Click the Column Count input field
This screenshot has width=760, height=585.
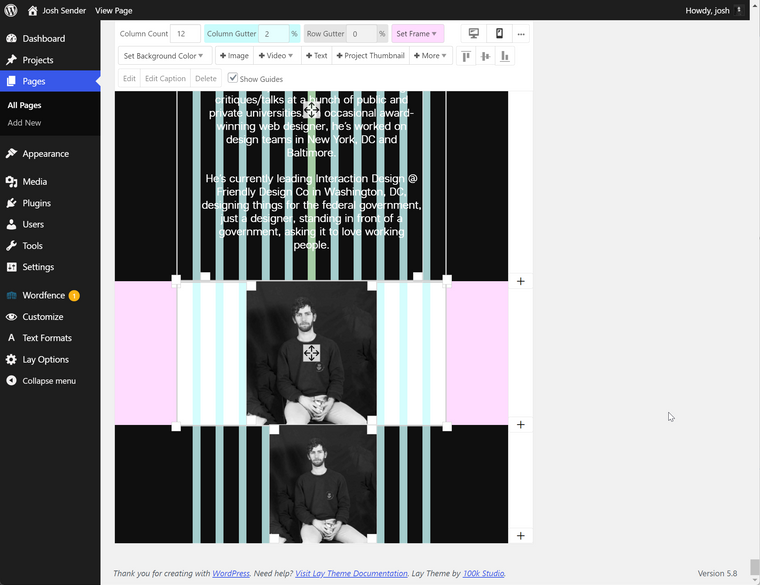coord(185,34)
